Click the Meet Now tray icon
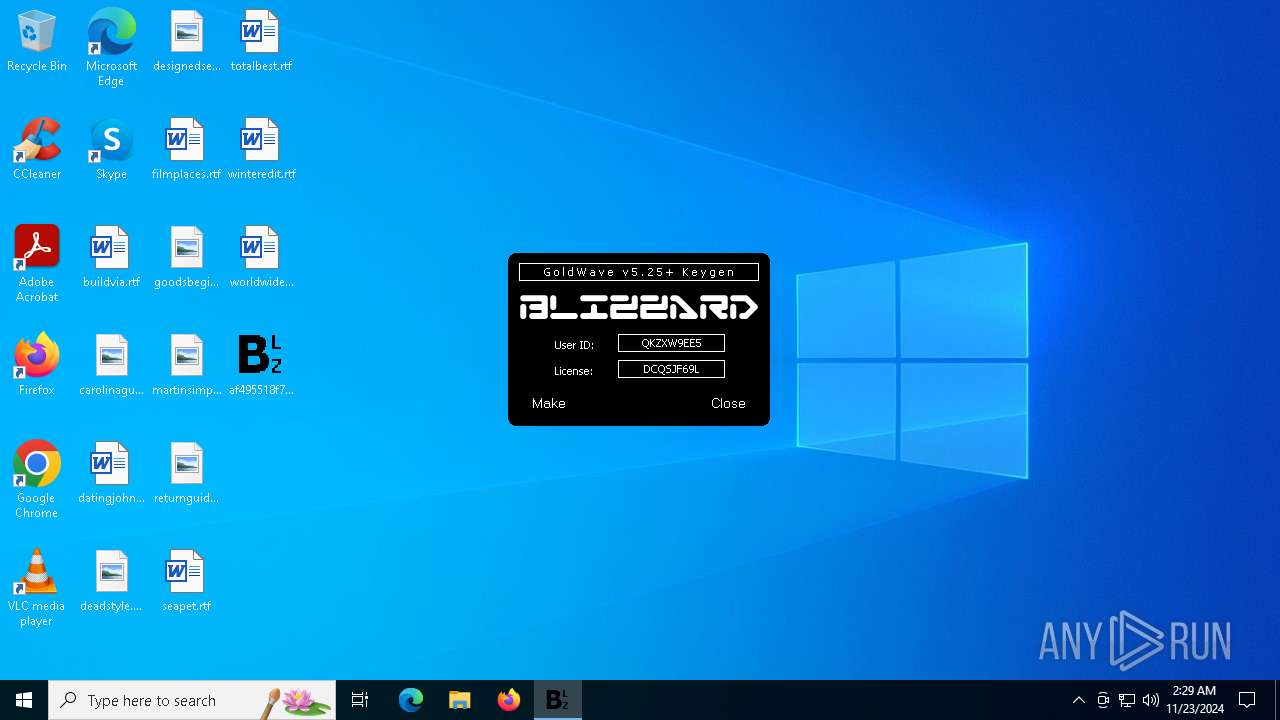 [1103, 700]
